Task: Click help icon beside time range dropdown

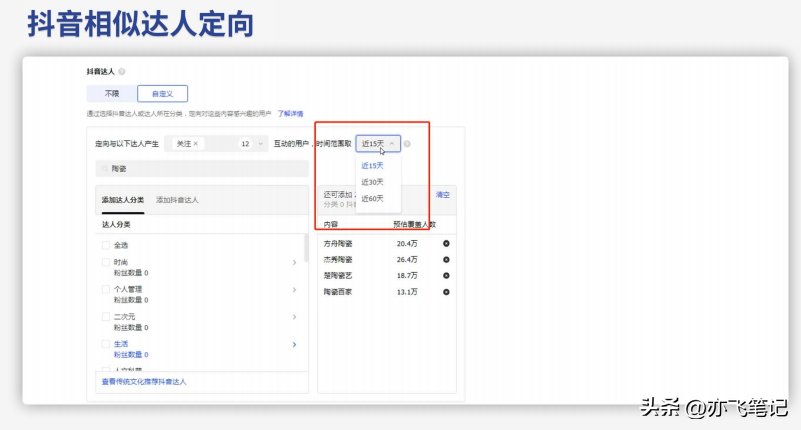Action: click(x=407, y=144)
